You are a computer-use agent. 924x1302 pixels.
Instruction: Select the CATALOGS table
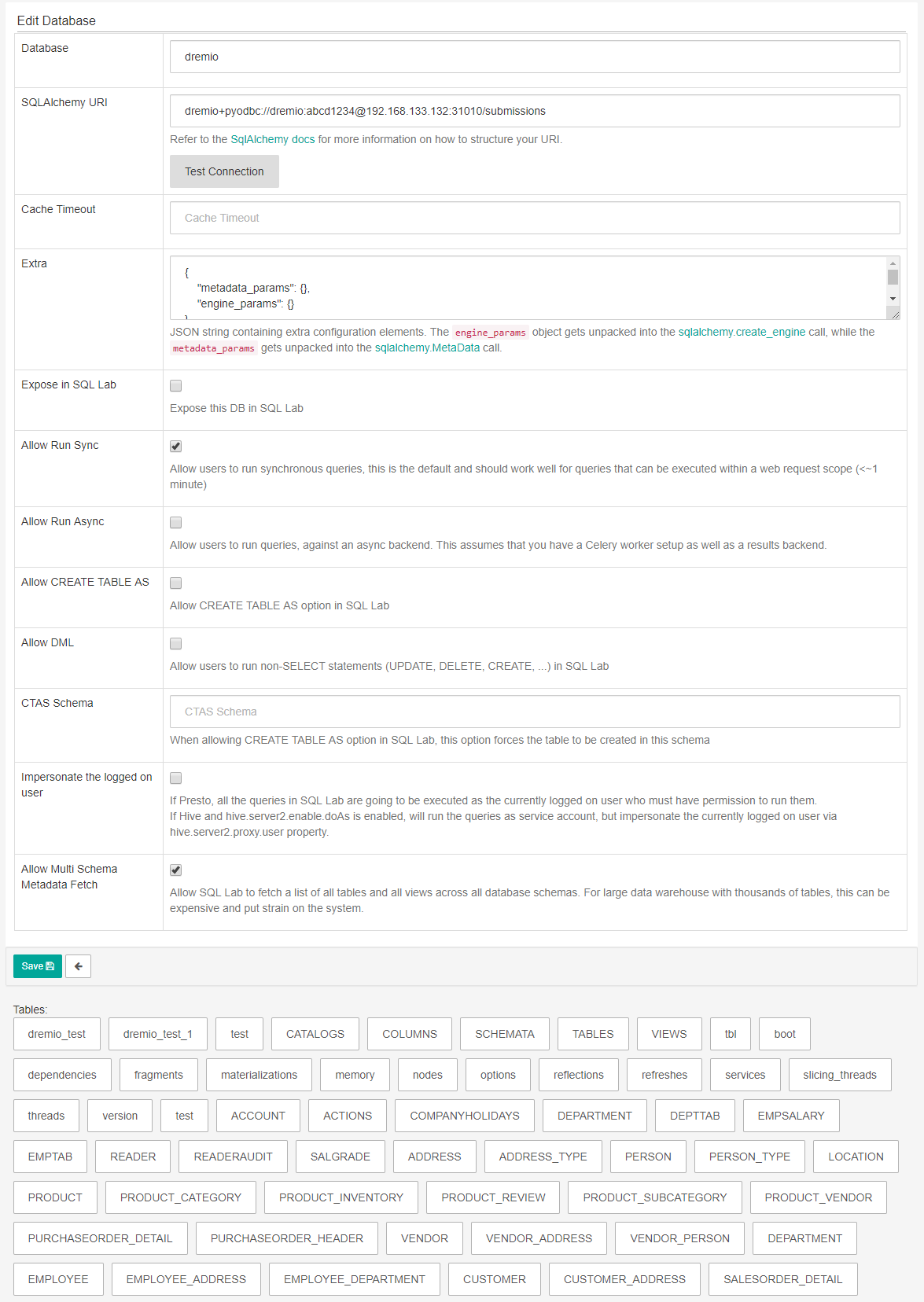point(315,1034)
